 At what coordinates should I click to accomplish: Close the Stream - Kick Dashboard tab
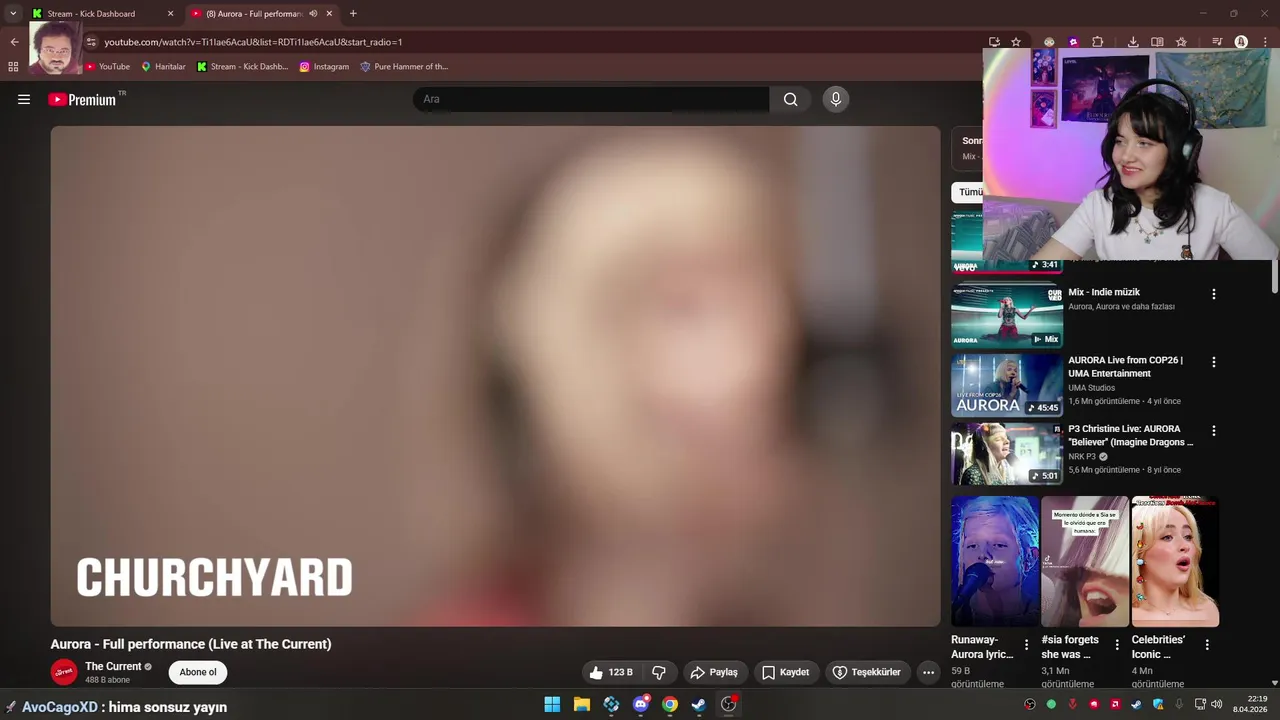(170, 14)
